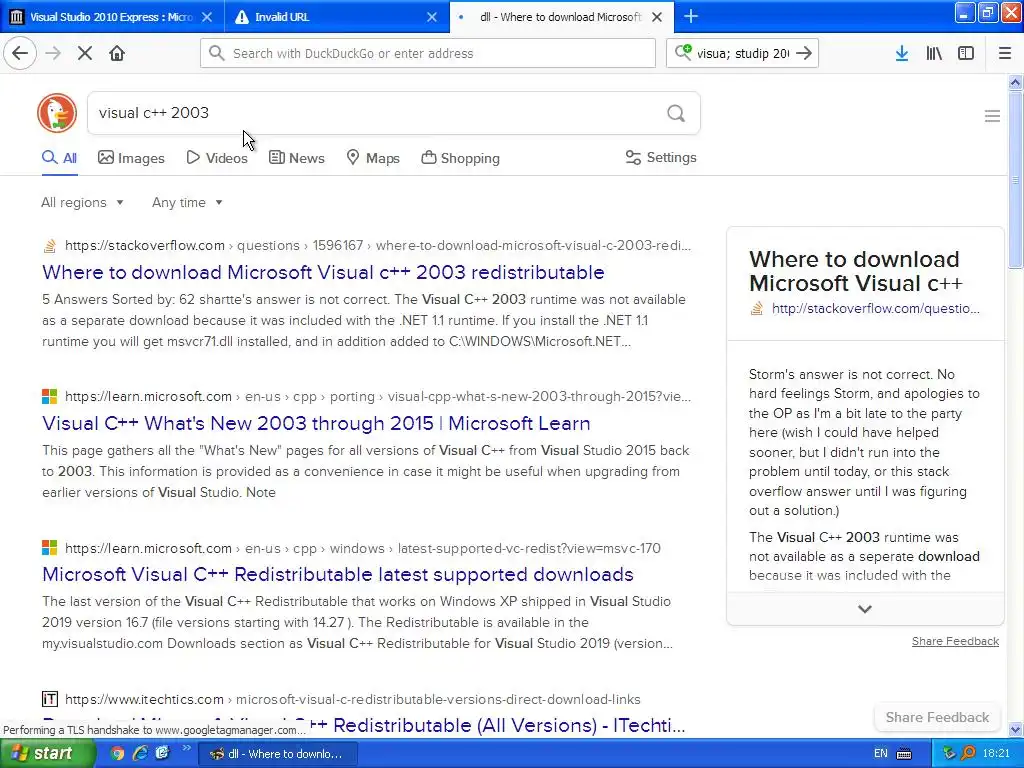Select the Videos results tab
1024x768 pixels.
pos(217,158)
